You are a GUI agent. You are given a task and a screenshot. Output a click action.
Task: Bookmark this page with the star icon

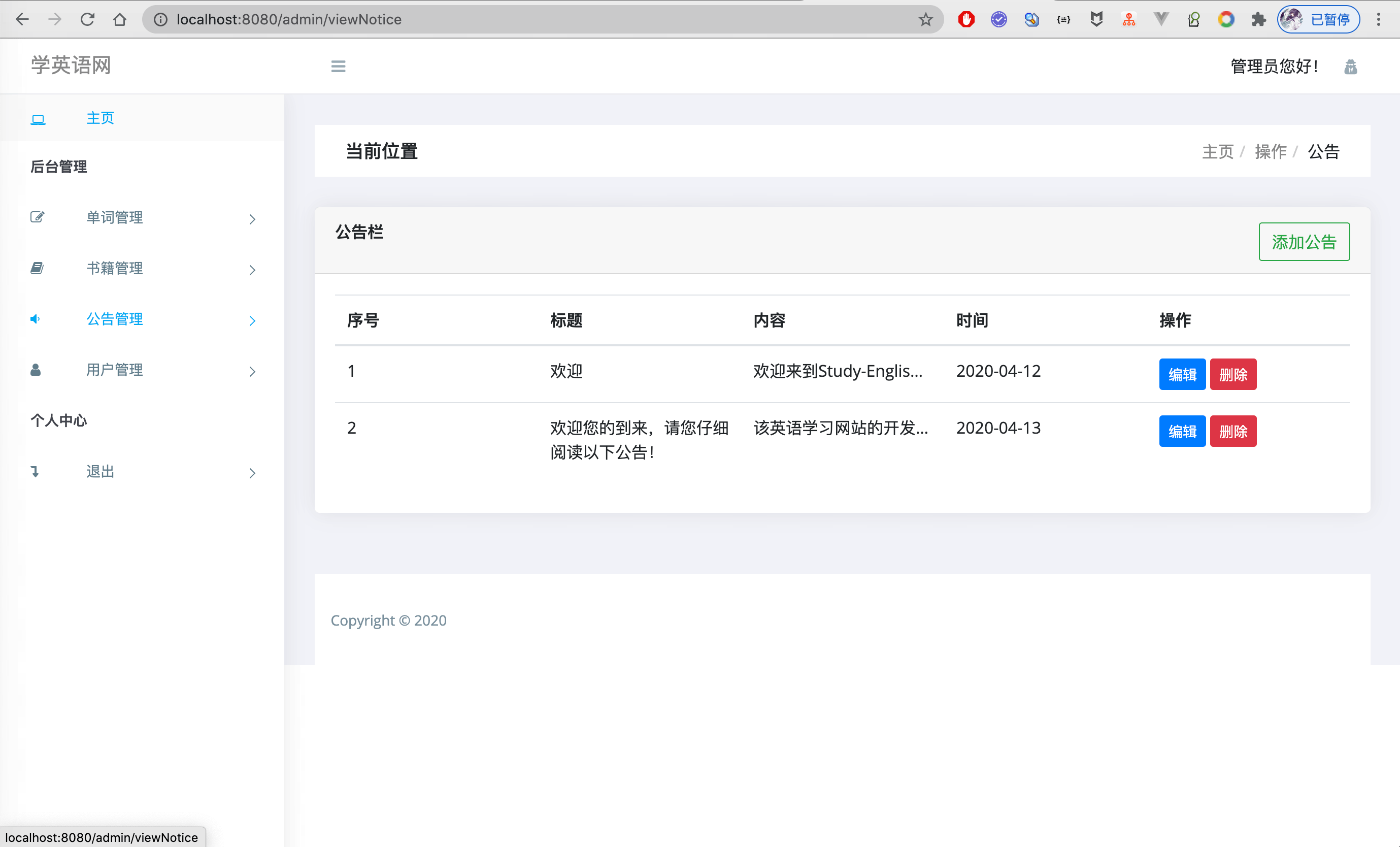click(x=925, y=20)
